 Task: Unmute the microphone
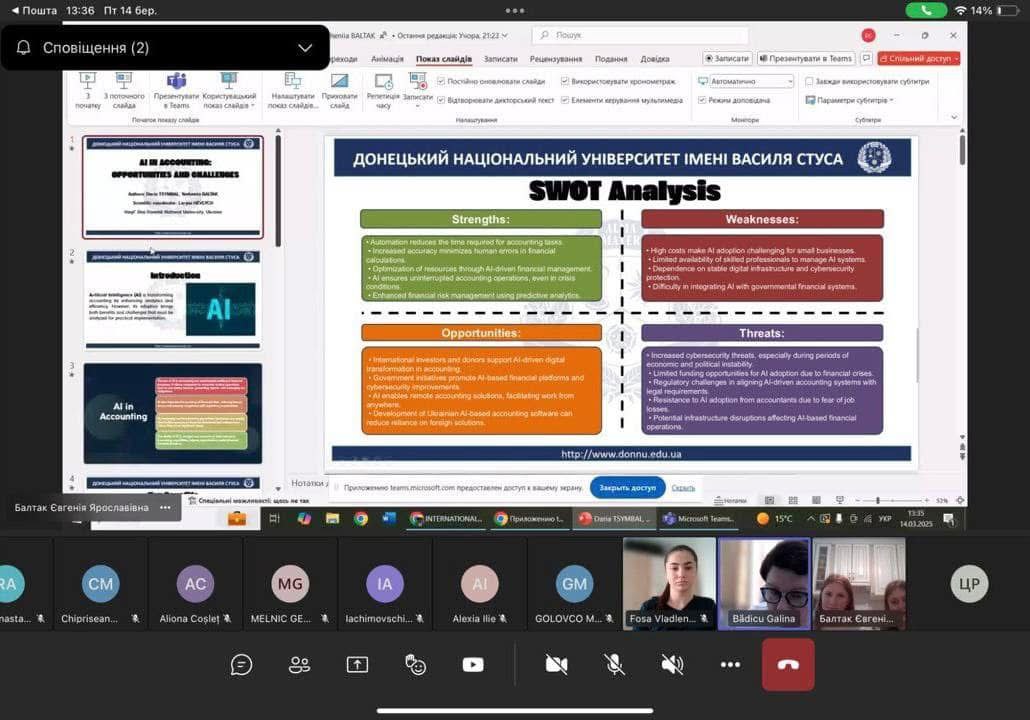[614, 665]
